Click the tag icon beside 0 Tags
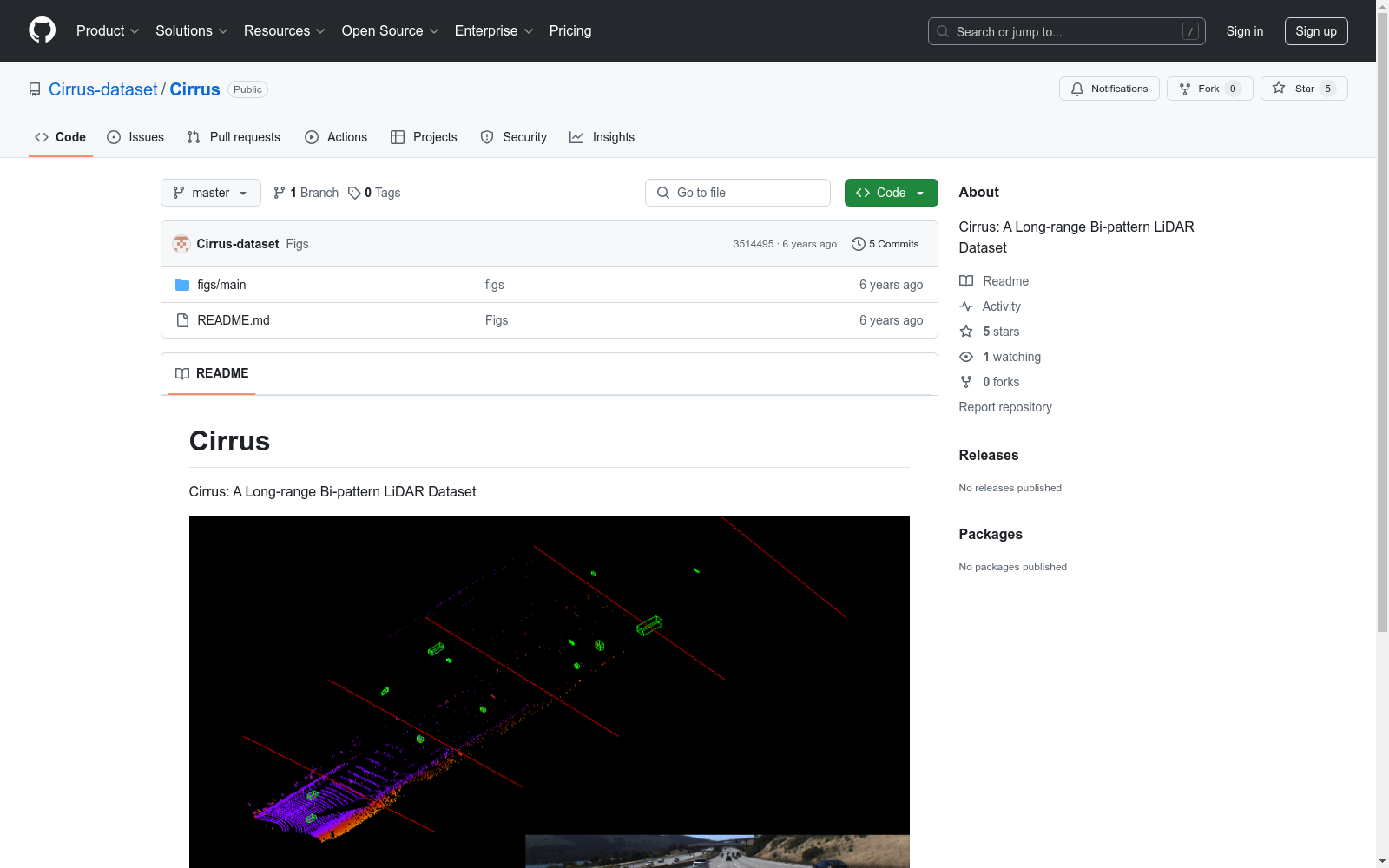Viewport: 1389px width, 868px height. coord(354,193)
